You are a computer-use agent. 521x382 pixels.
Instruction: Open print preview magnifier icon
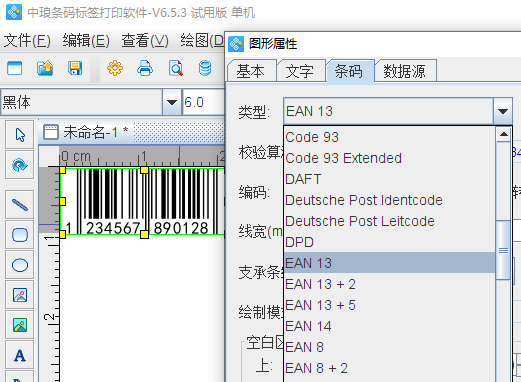coord(176,68)
